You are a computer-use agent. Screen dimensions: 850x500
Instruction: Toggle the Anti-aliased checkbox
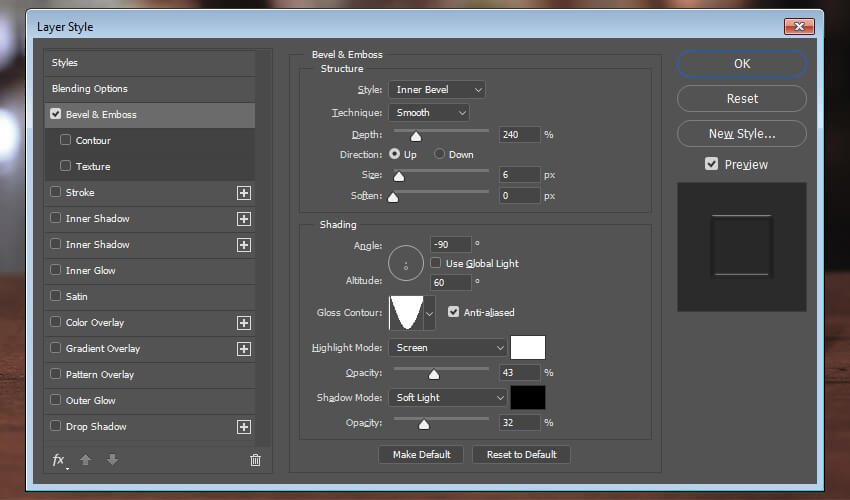[453, 312]
